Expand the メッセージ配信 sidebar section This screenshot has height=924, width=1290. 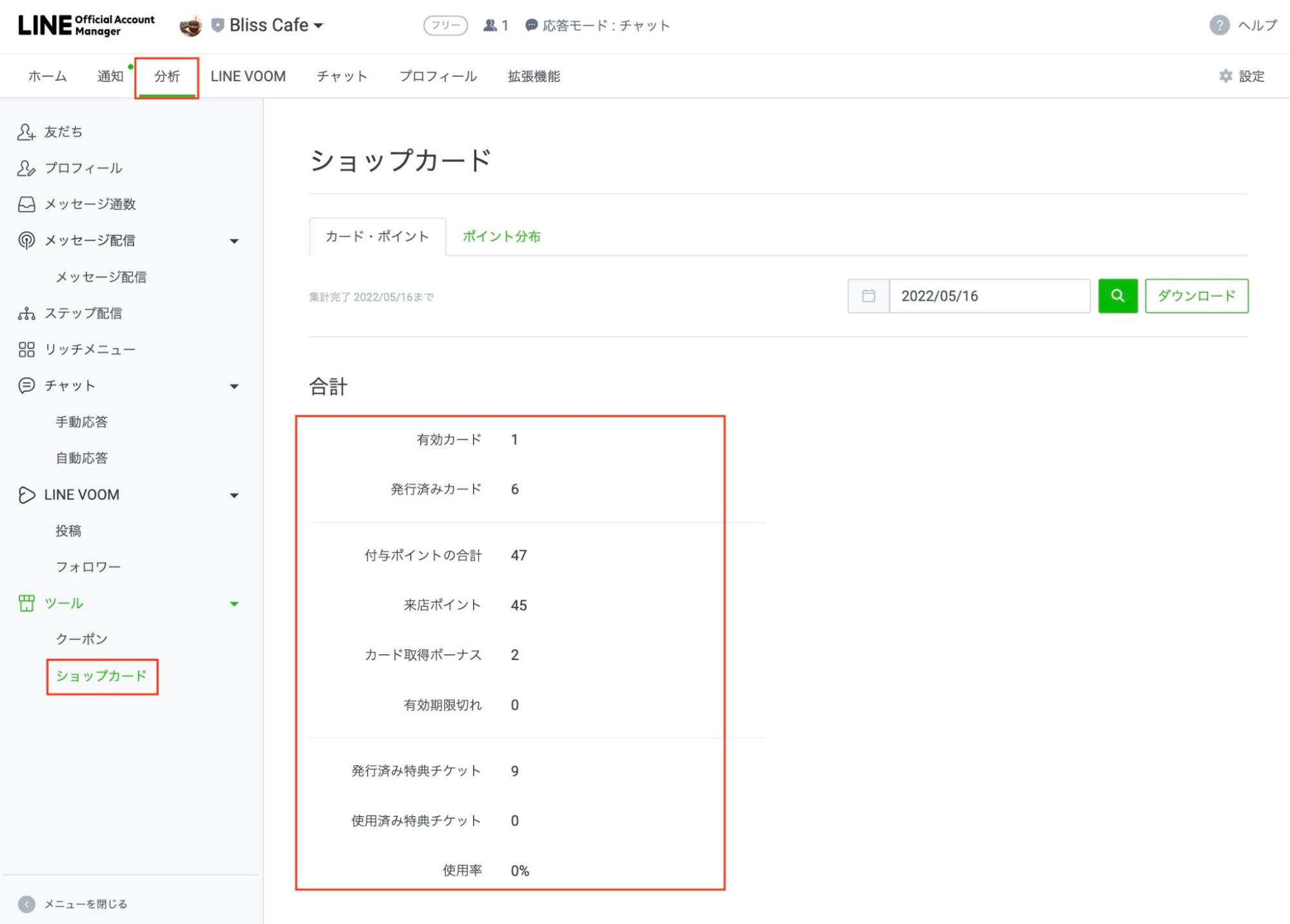(235, 240)
